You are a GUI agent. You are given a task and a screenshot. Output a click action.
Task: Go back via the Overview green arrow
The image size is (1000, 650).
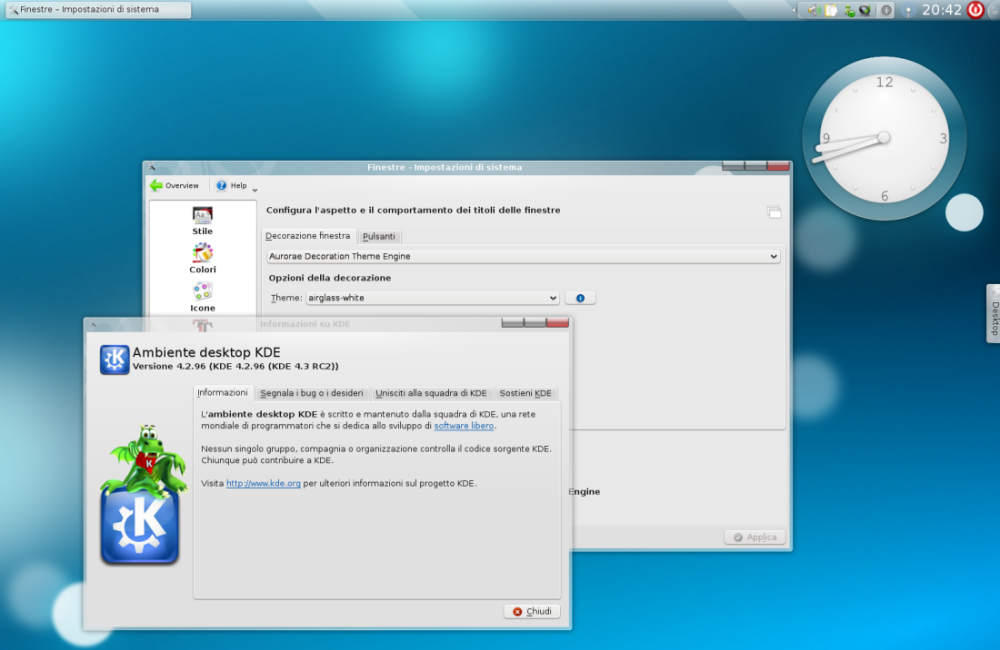(x=174, y=186)
